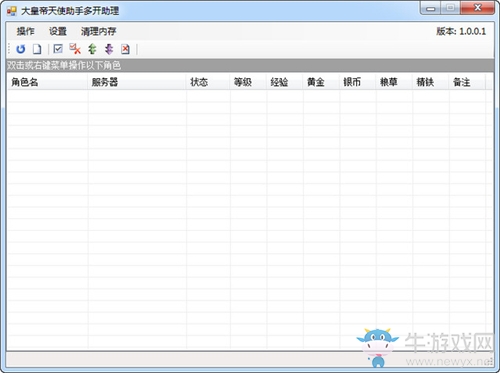The image size is (500, 373).
Task: Click the 黄金 column header
Action: (321, 82)
